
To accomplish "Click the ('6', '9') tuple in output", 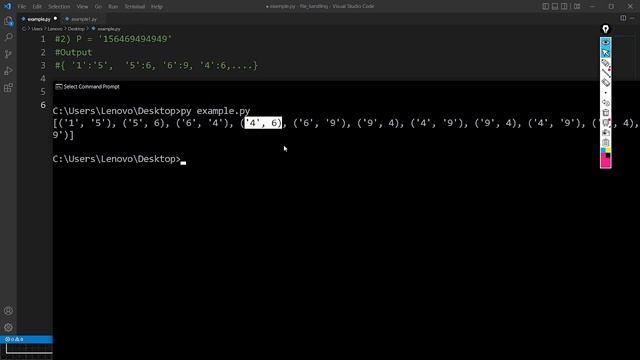I will (x=322, y=123).
